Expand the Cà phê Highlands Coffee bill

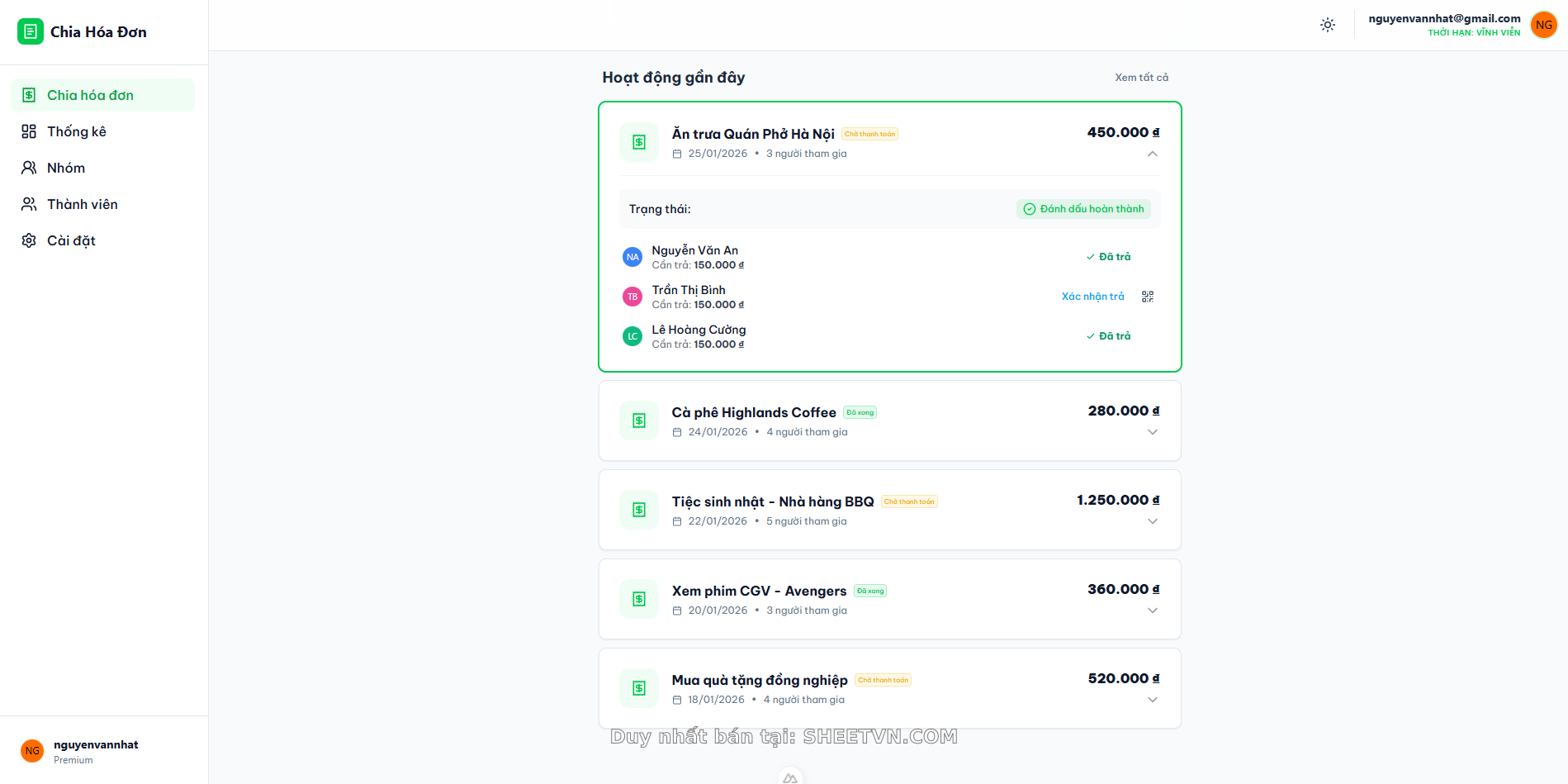tap(1152, 433)
